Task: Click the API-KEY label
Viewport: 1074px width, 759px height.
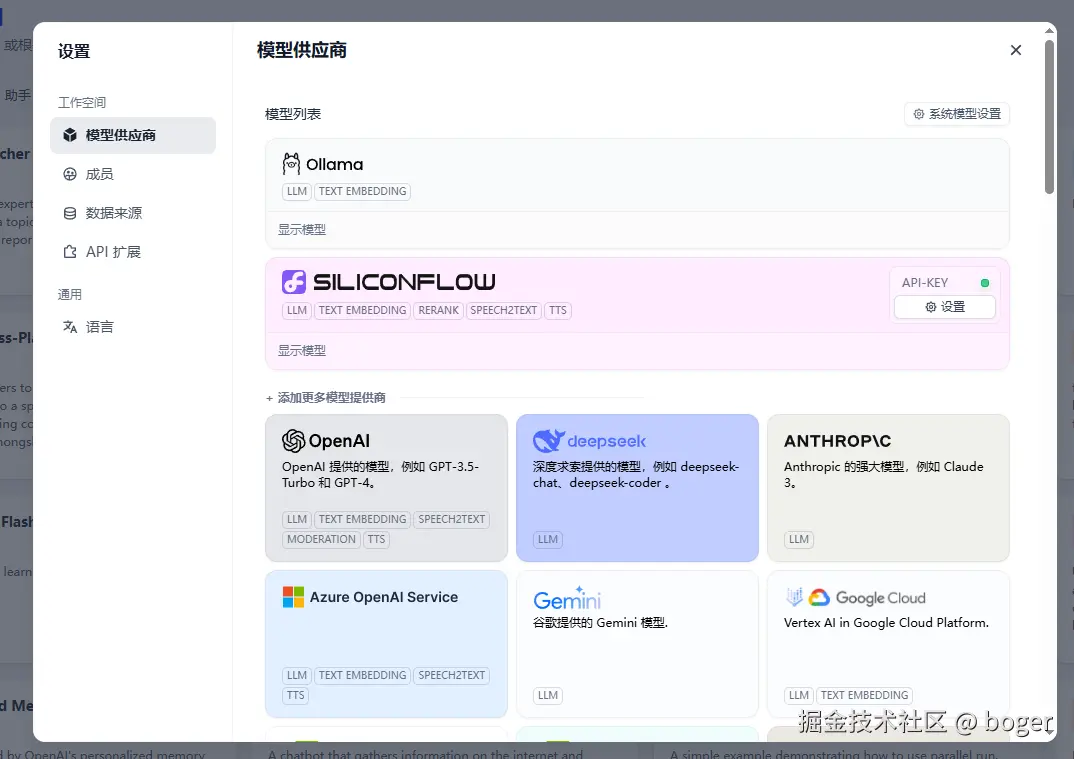Action: pyautogui.click(x=925, y=283)
